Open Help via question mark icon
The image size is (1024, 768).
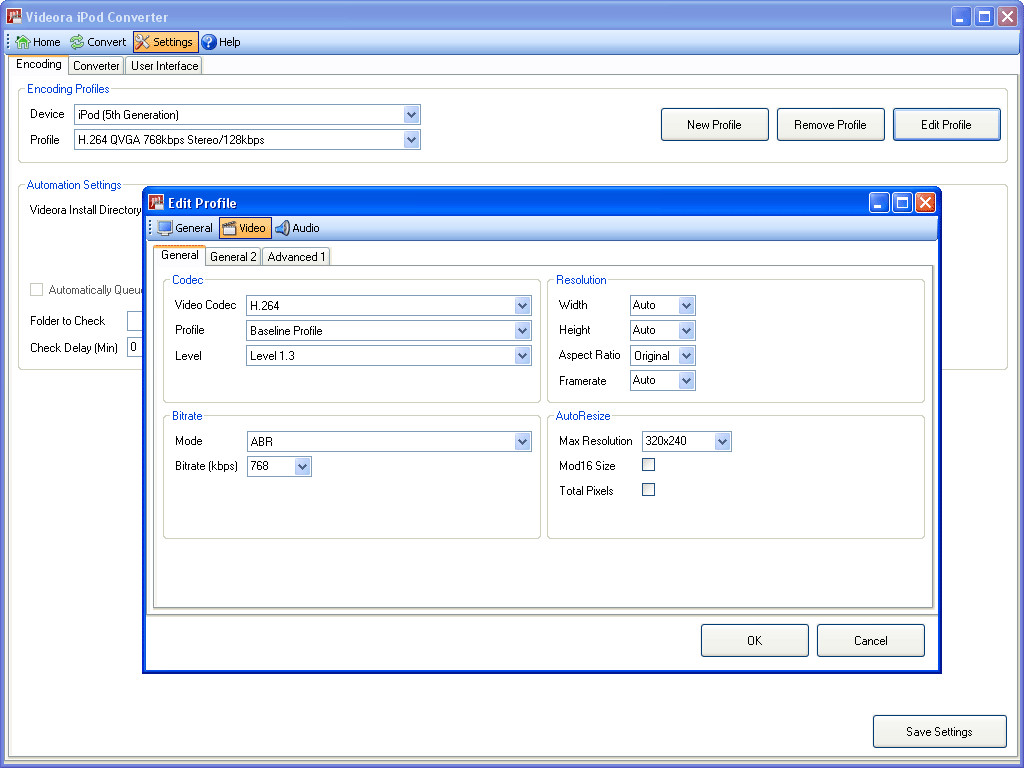(x=209, y=42)
